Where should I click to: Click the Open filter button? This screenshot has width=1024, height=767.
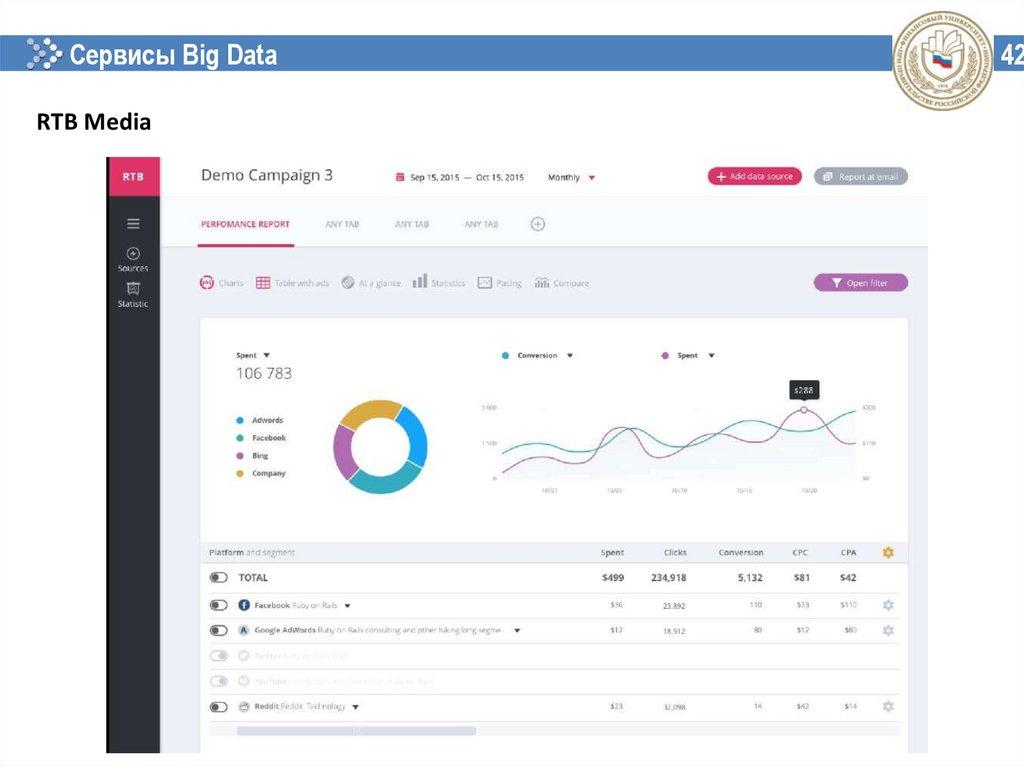click(860, 283)
